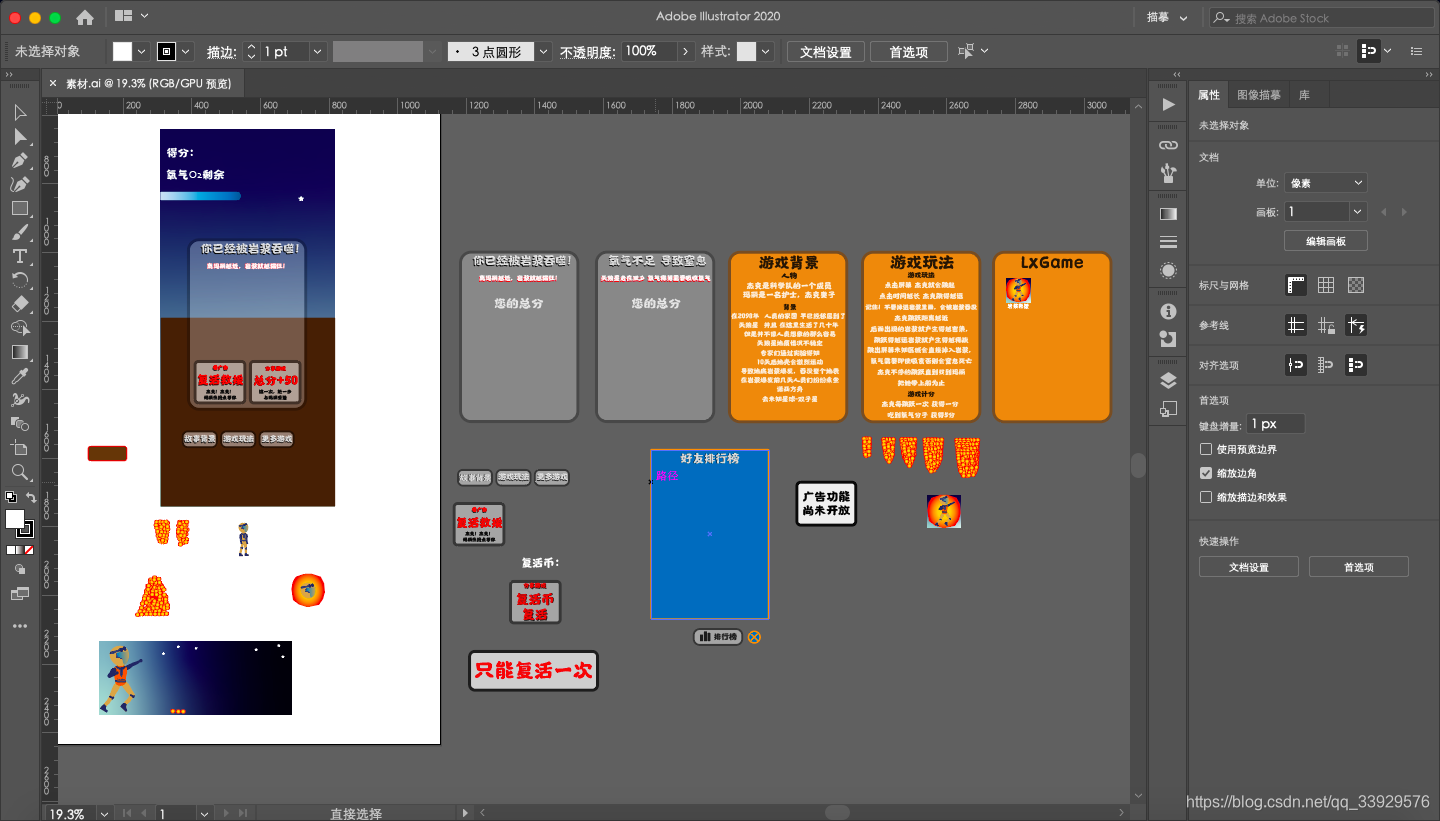Click 文档设置 button in control bar
Viewport: 1440px width, 821px height.
pos(825,51)
